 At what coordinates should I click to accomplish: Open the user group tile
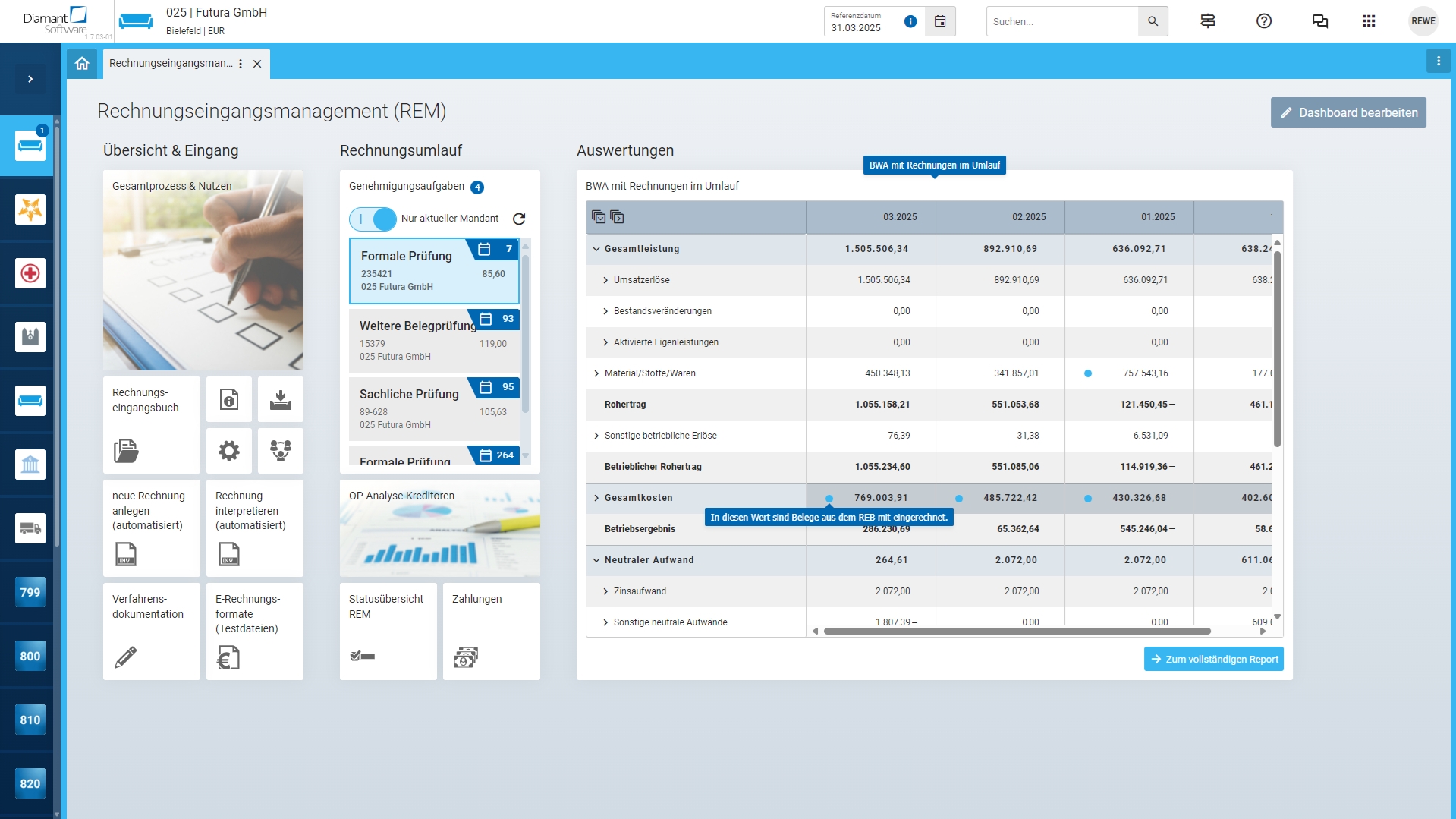(x=281, y=451)
